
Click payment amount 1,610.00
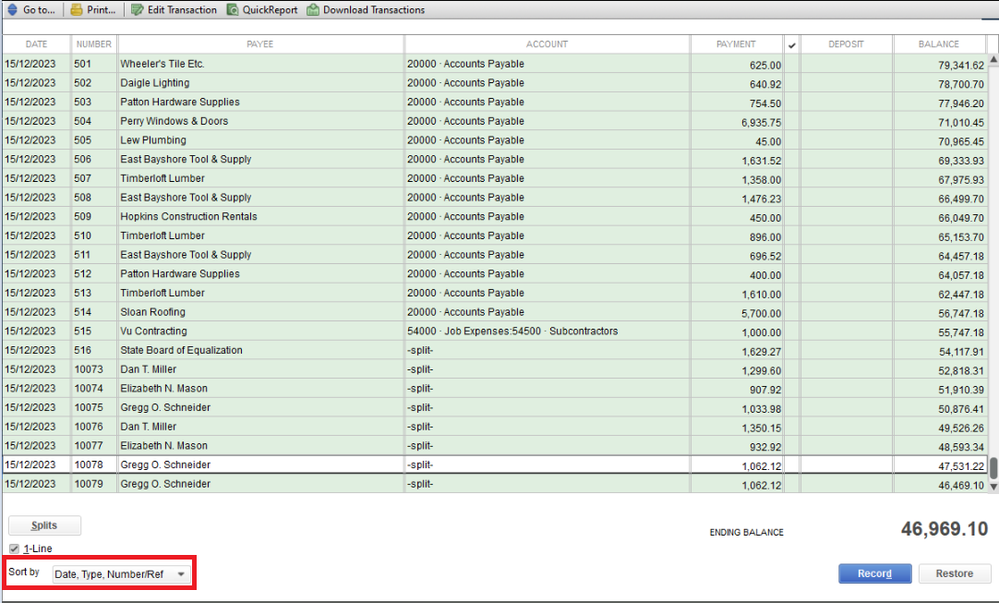tap(761, 294)
